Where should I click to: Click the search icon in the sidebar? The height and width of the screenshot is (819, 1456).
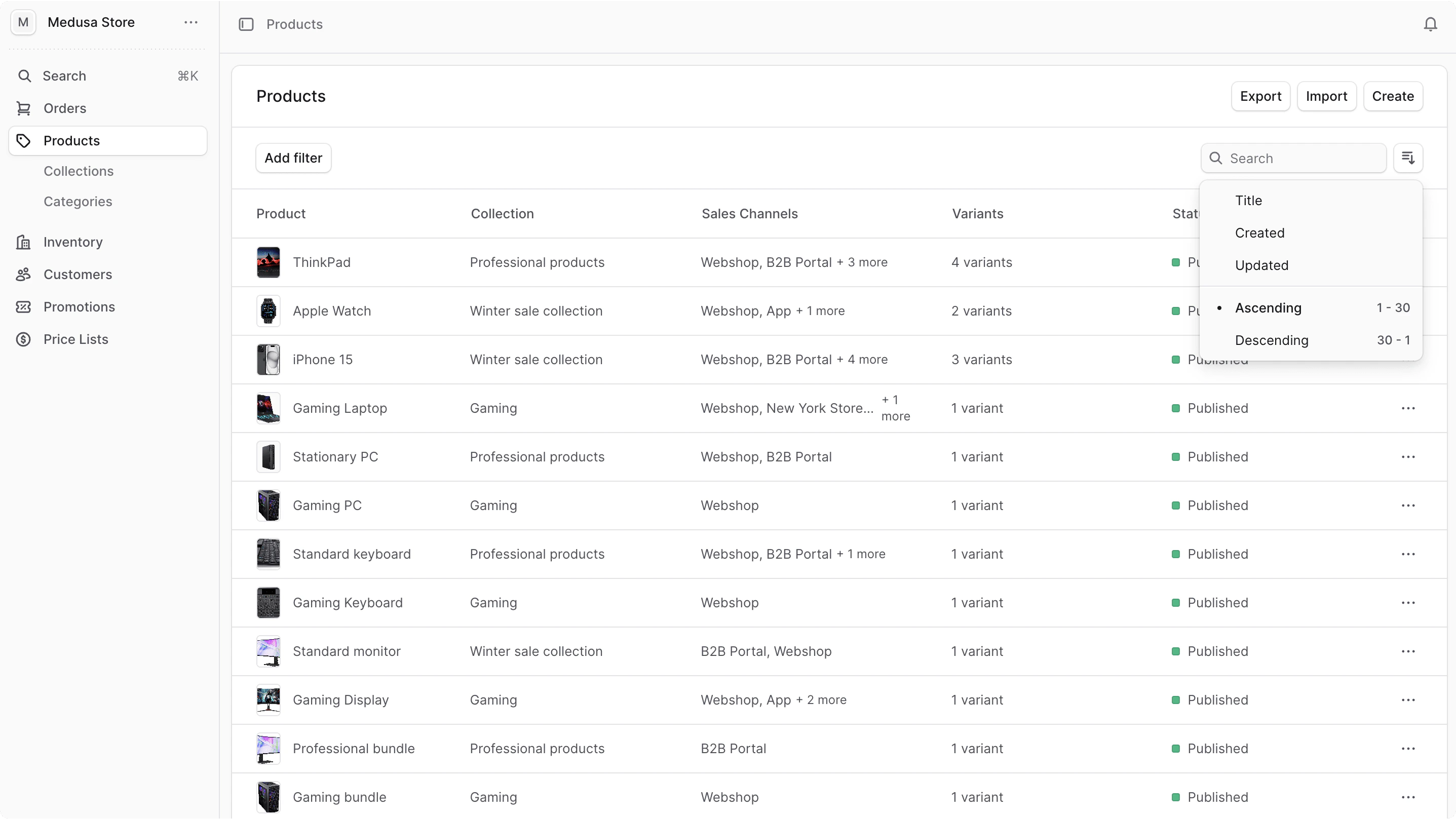tap(25, 76)
